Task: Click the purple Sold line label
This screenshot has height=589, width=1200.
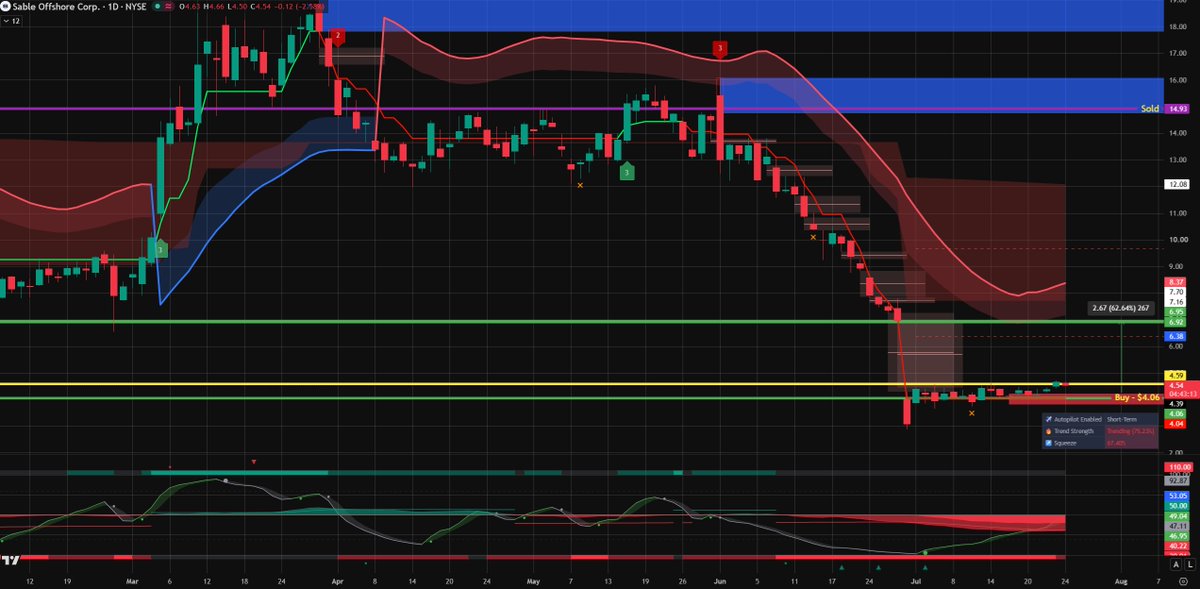Action: click(x=1151, y=107)
